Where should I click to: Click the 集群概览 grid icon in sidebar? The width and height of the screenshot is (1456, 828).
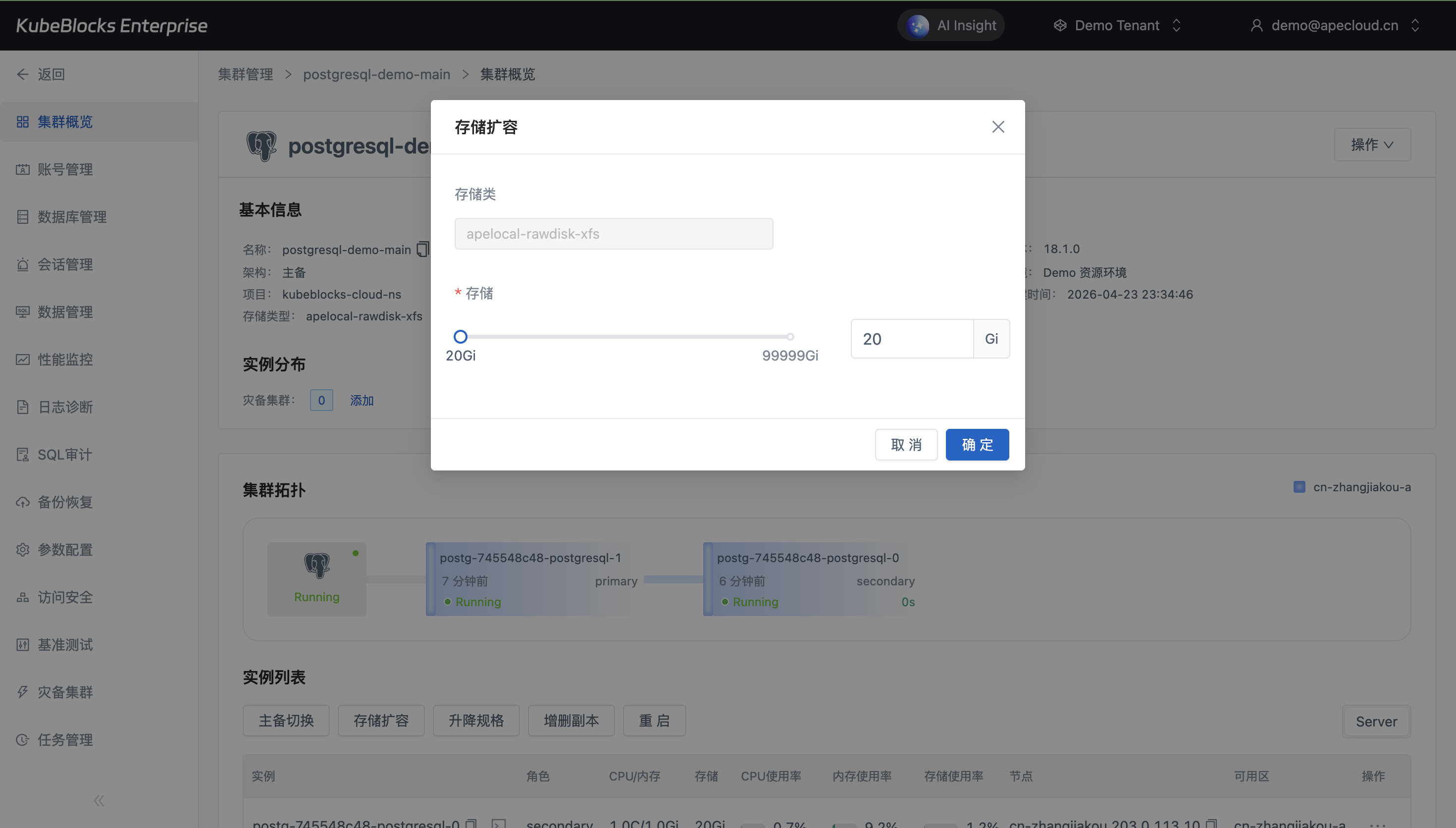(x=23, y=122)
